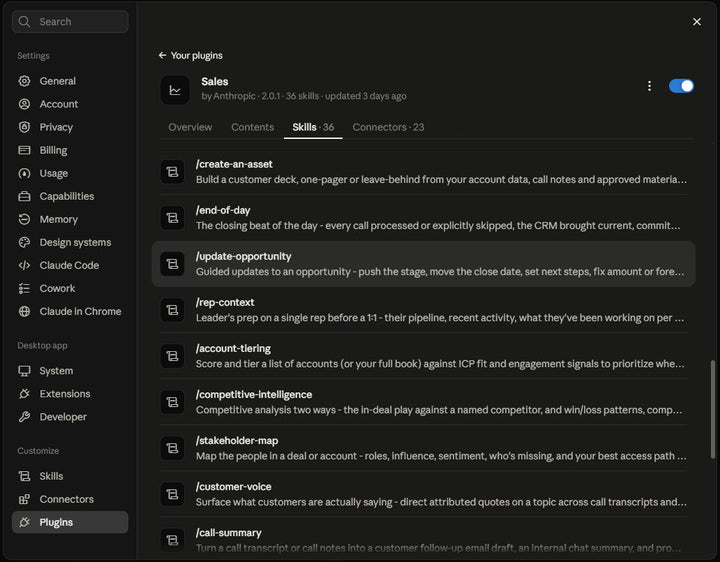Click the skill icon beside /competitive-intelligence
The width and height of the screenshot is (720, 562).
pos(172,402)
